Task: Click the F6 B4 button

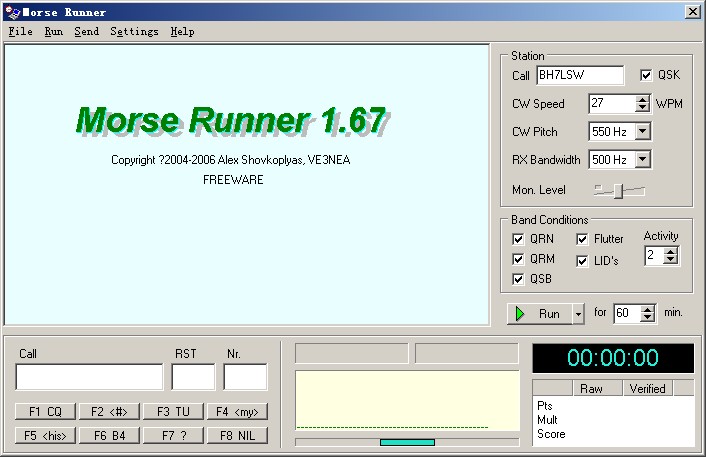Action: (x=109, y=435)
